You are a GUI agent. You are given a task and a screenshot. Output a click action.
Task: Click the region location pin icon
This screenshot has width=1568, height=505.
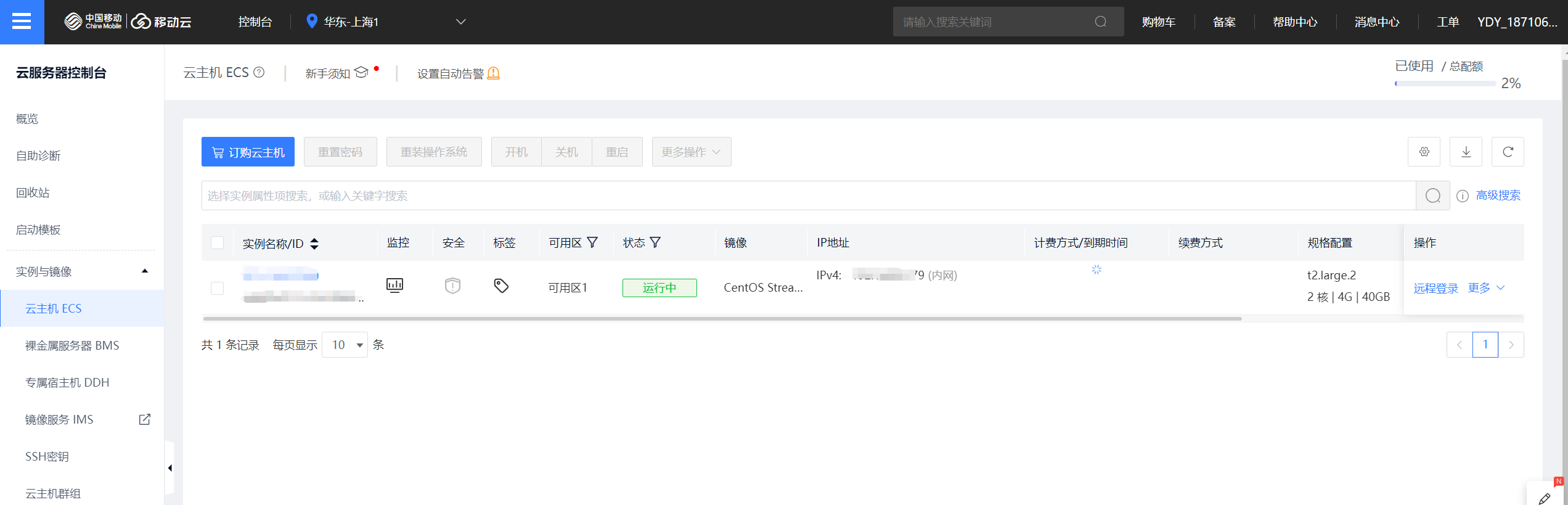[312, 22]
